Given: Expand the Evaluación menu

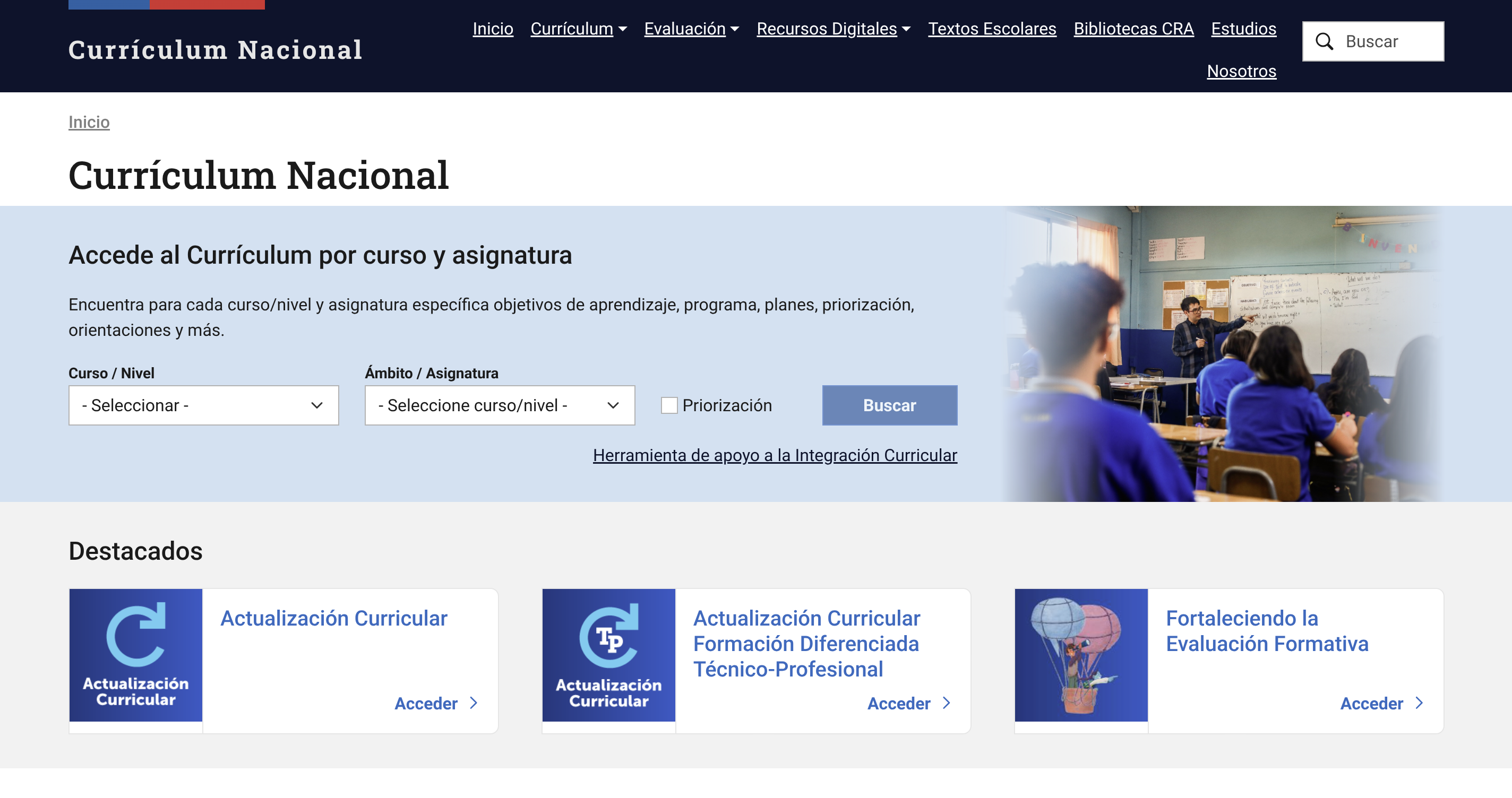Looking at the screenshot, I should point(691,29).
